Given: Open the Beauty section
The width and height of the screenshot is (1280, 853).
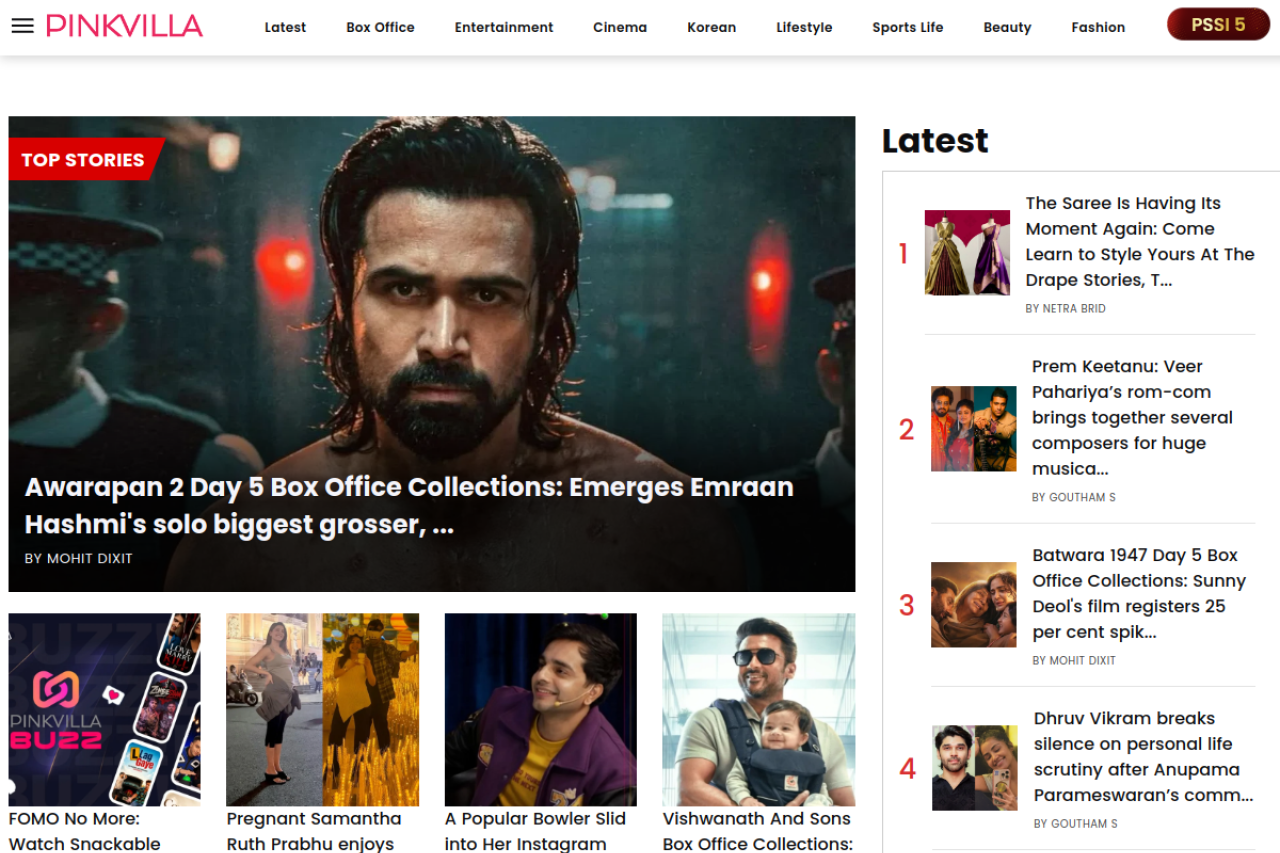Looking at the screenshot, I should [1007, 27].
